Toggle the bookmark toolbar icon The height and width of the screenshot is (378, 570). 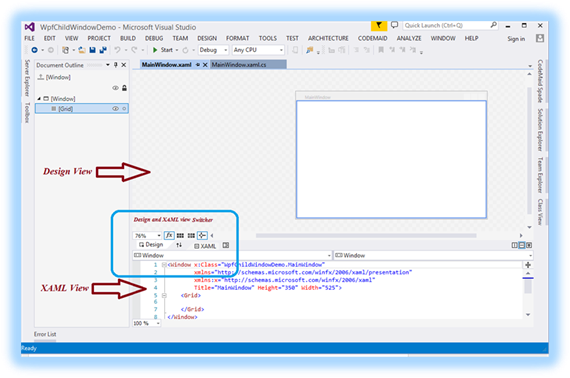click(x=381, y=50)
